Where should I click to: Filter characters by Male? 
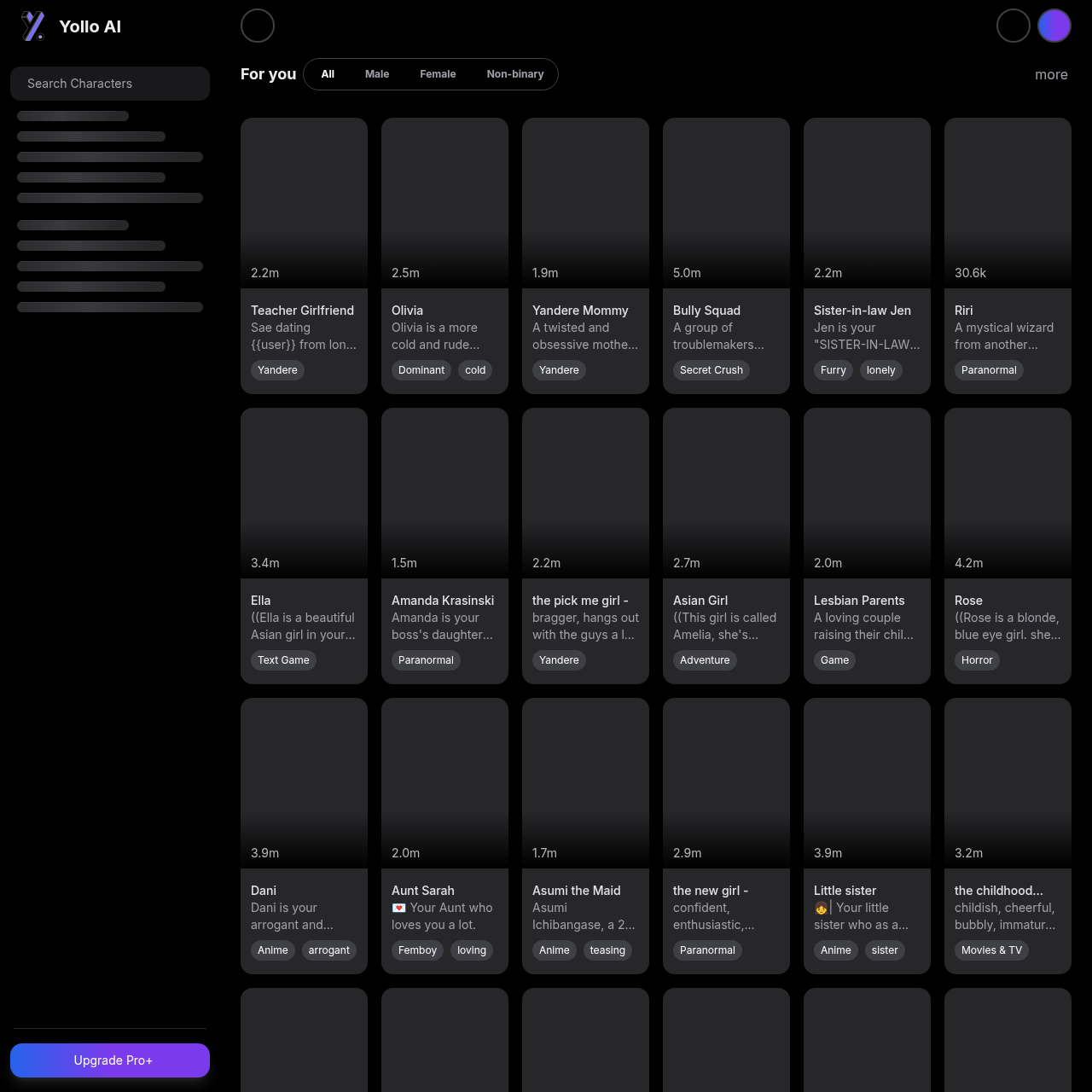(x=377, y=74)
